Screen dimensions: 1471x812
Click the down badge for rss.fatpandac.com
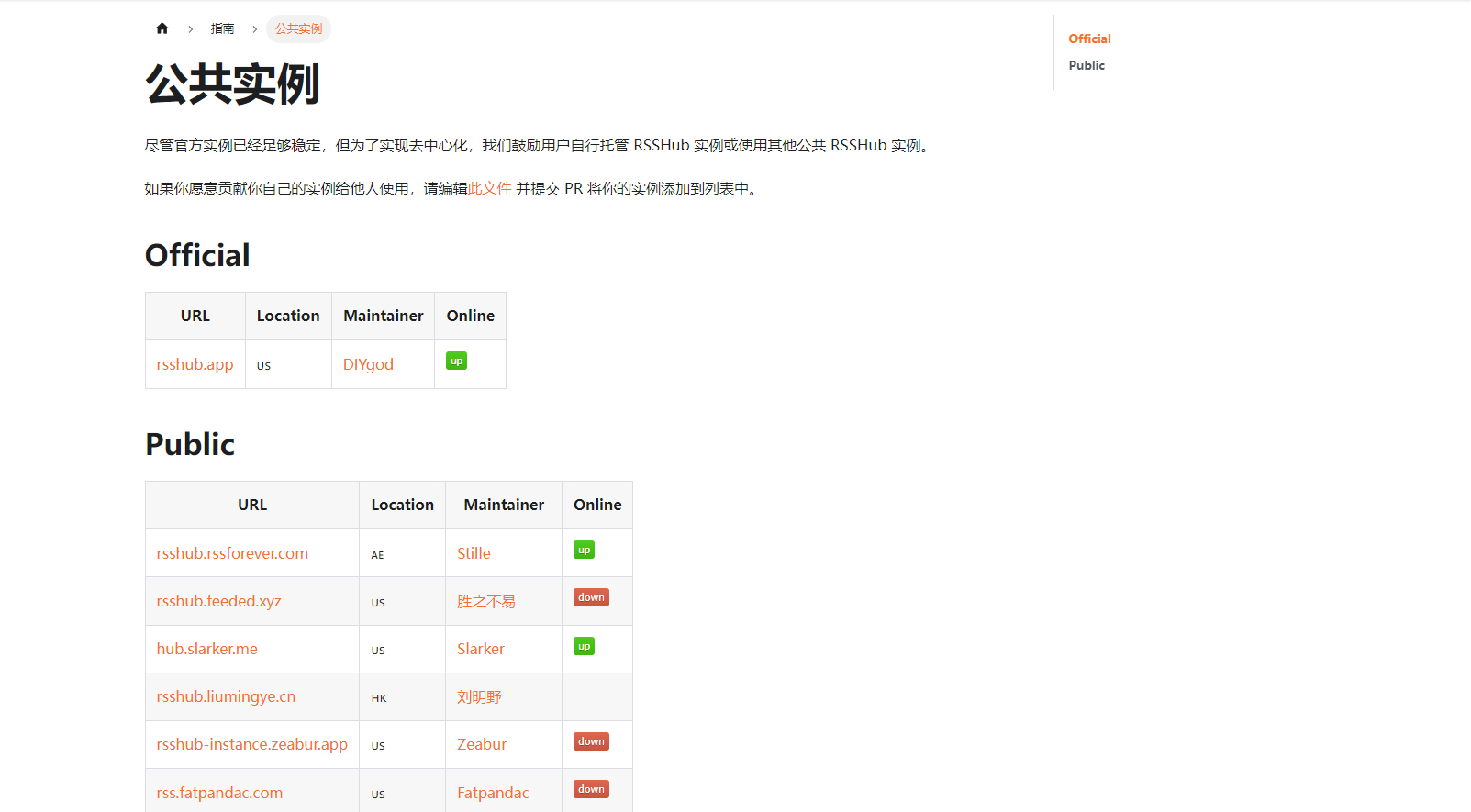tap(592, 789)
